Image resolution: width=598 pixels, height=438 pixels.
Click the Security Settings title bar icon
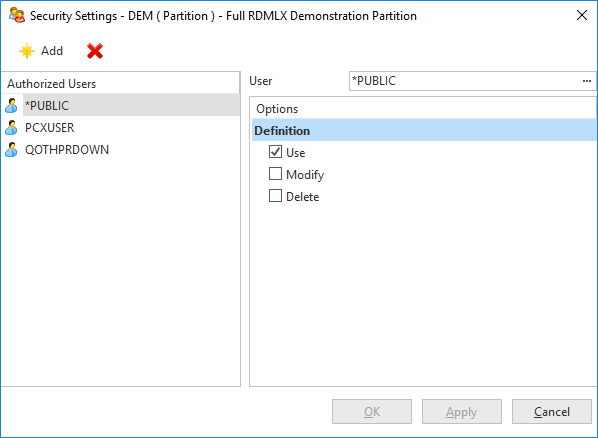[17, 16]
